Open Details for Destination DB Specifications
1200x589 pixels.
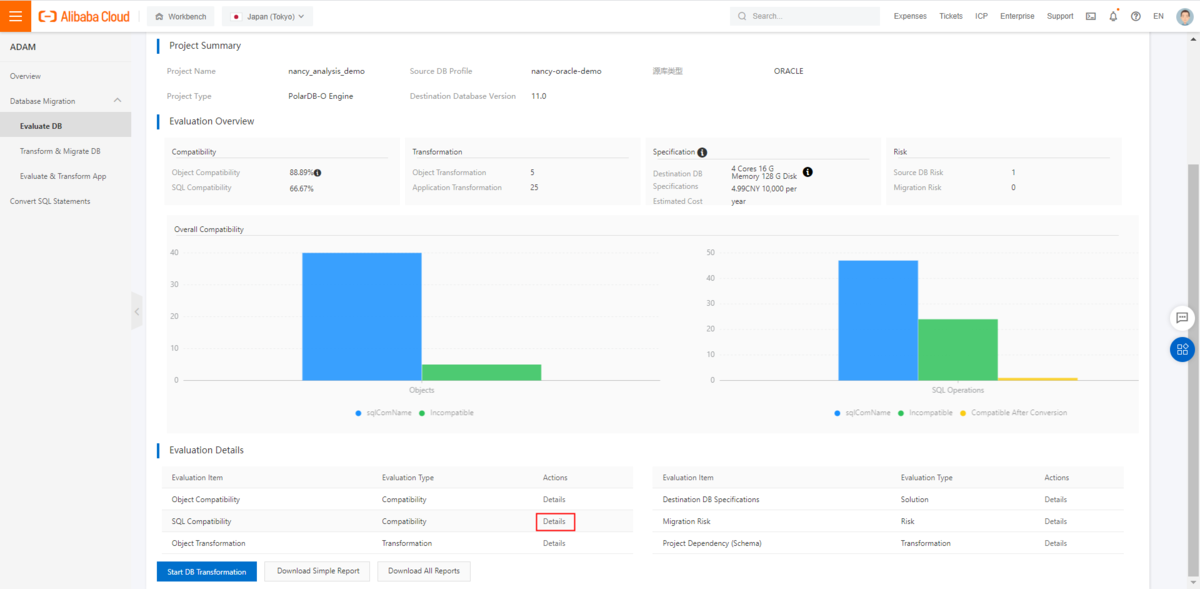(x=1055, y=499)
